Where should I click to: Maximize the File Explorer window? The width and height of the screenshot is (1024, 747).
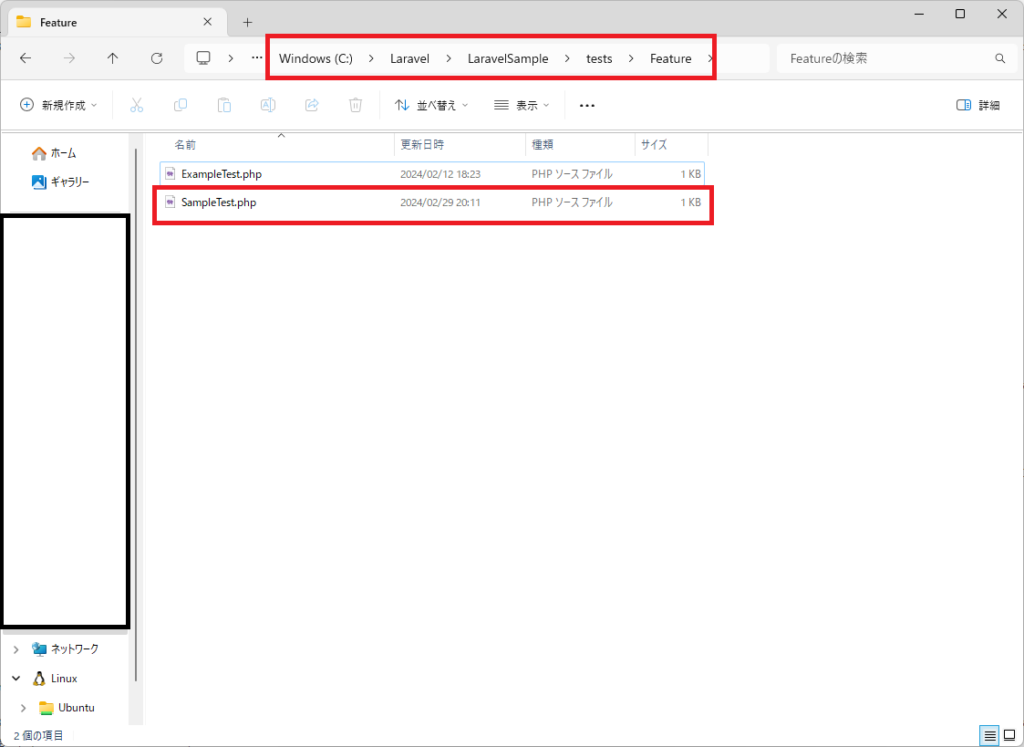pyautogui.click(x=960, y=14)
